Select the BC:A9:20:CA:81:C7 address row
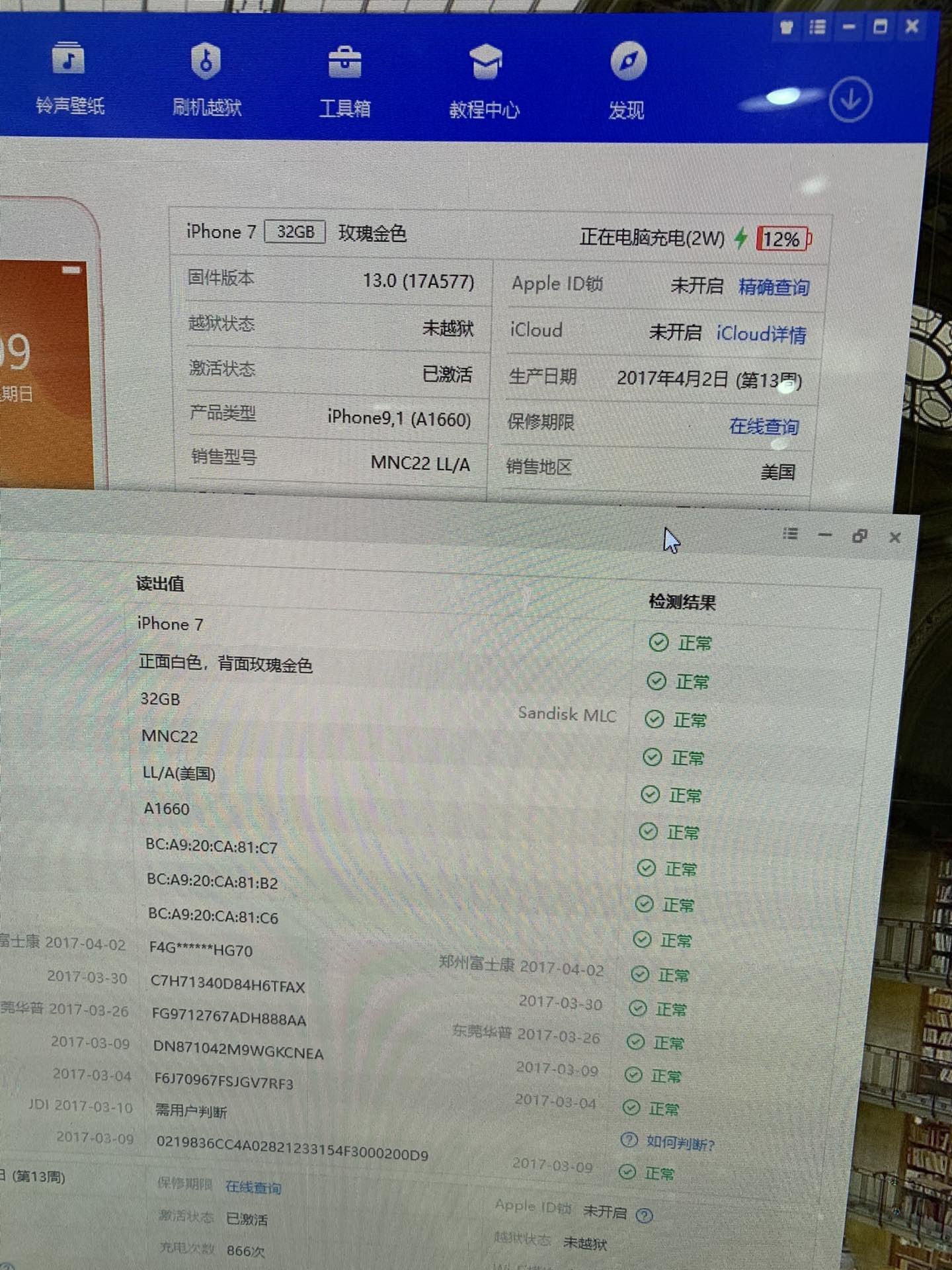 (x=212, y=847)
